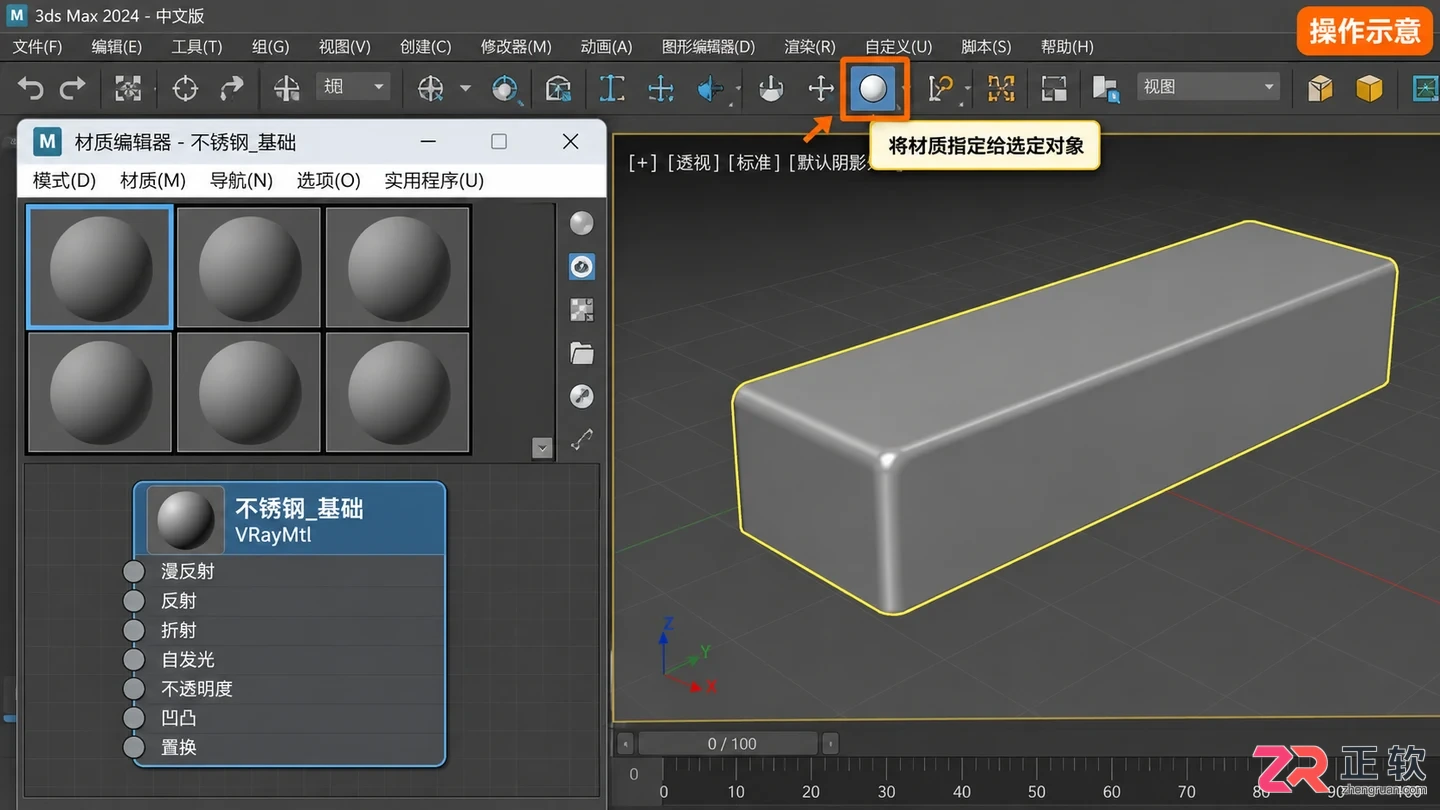Click the 漫反射 input socket

coord(134,571)
